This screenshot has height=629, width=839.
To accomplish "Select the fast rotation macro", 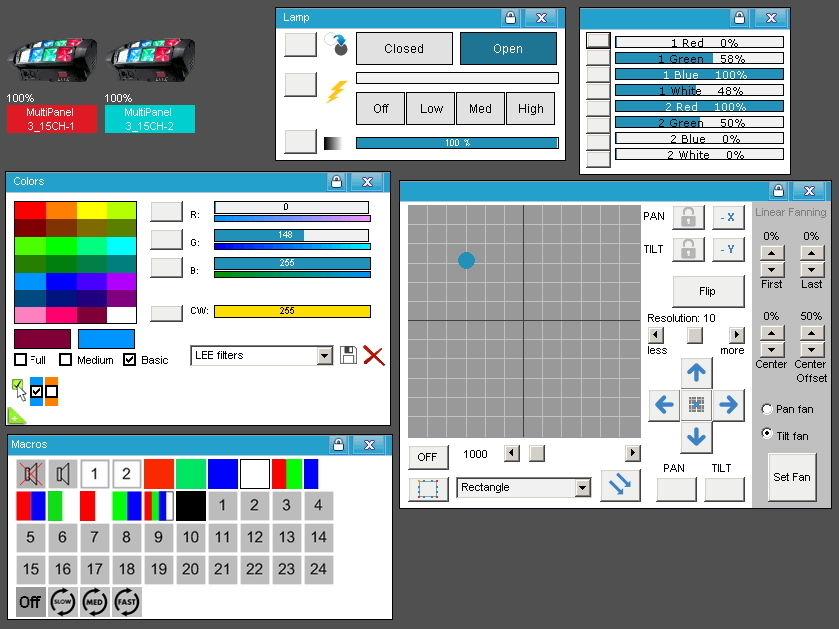I will pyautogui.click(x=127, y=602).
